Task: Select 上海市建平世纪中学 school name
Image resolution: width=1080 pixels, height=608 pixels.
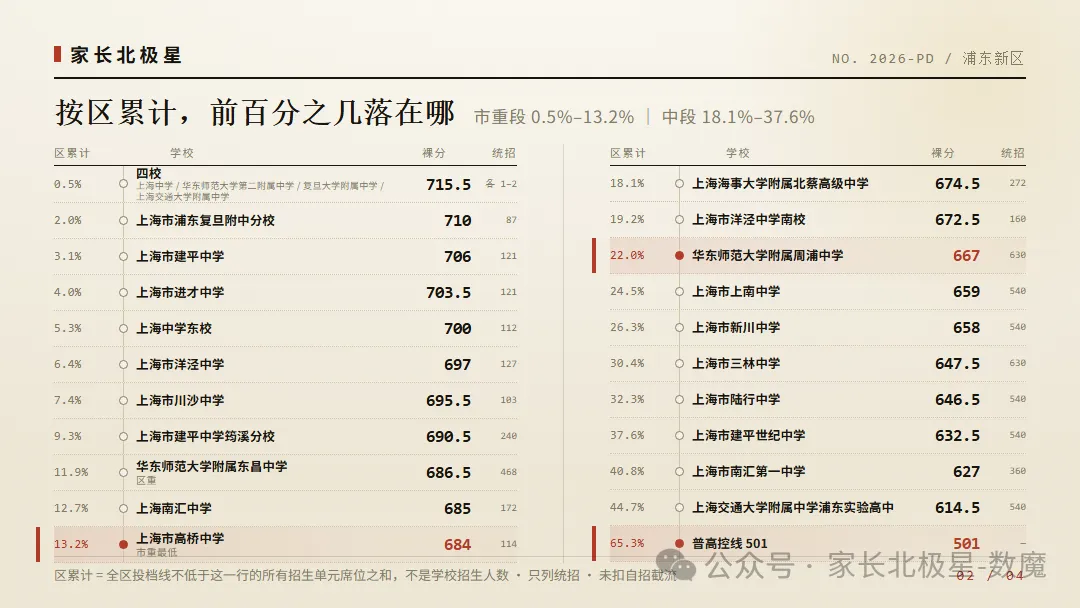Action: 749,435
